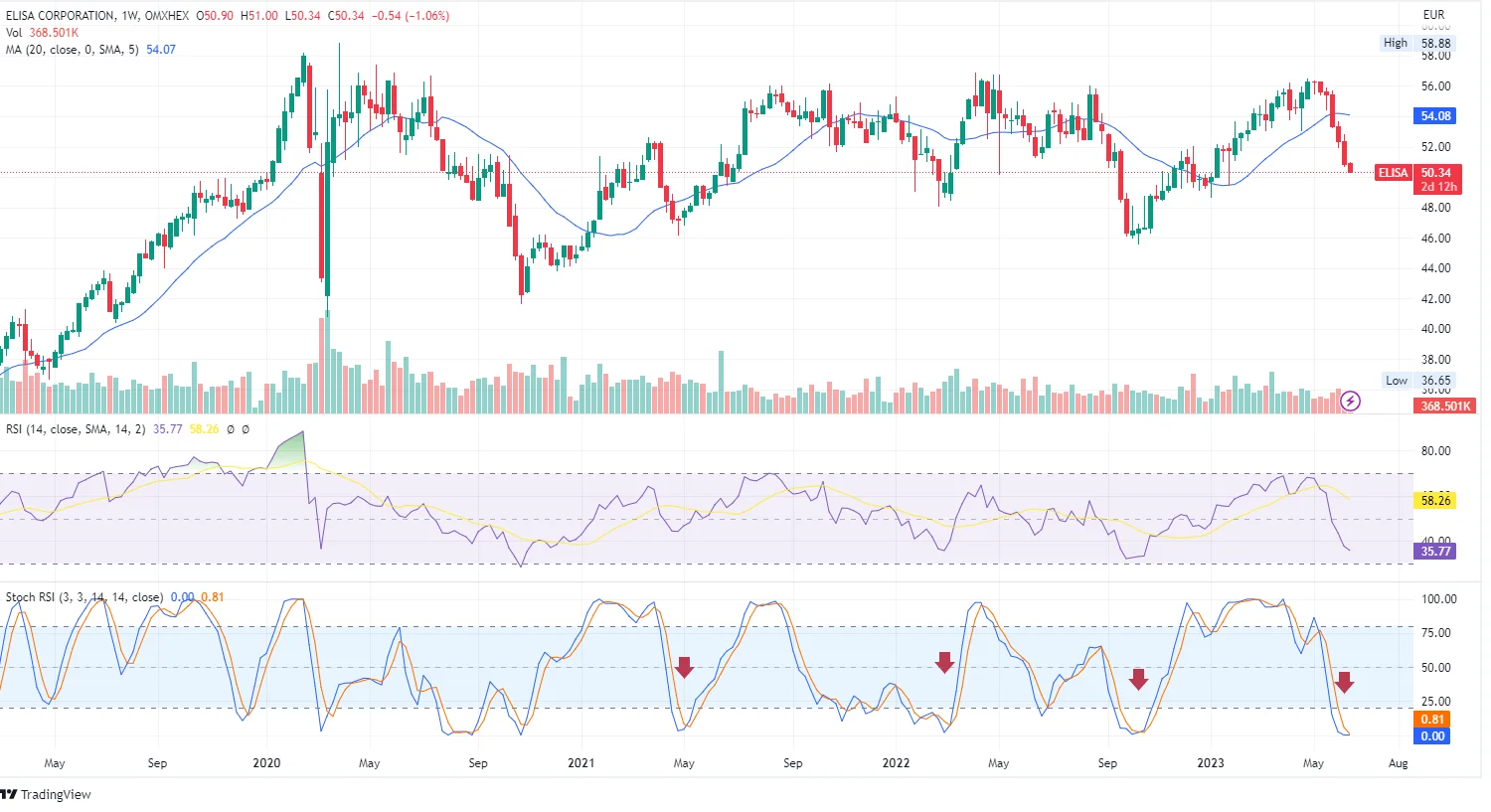The image size is (1491, 812).
Task: Select the RSI (14, close) indicator legend
Action: click(76, 429)
